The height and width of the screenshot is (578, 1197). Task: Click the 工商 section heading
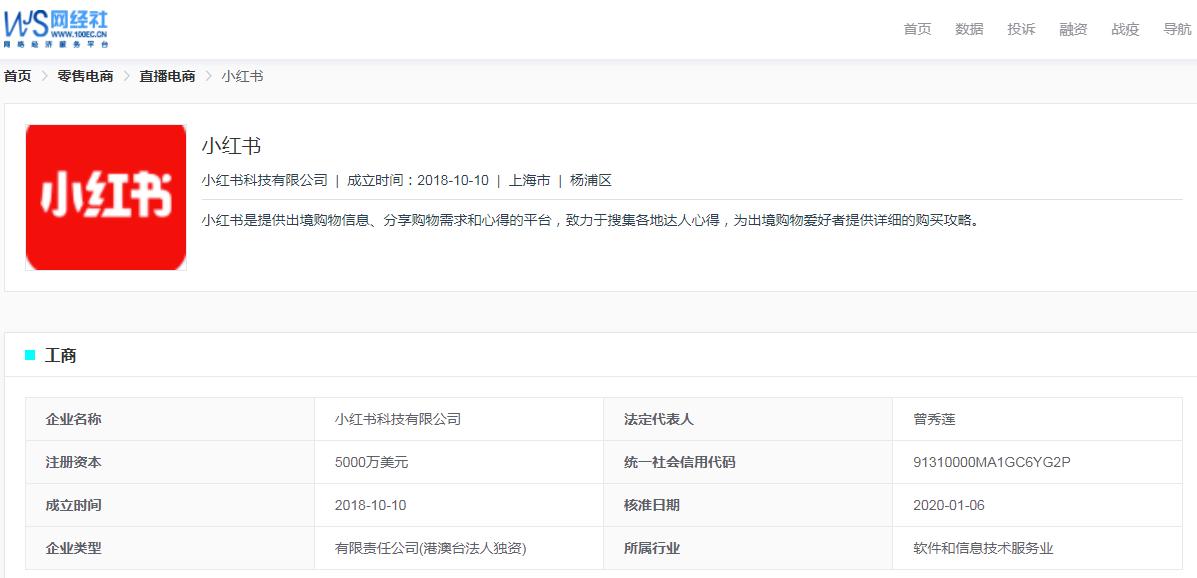[x=60, y=356]
